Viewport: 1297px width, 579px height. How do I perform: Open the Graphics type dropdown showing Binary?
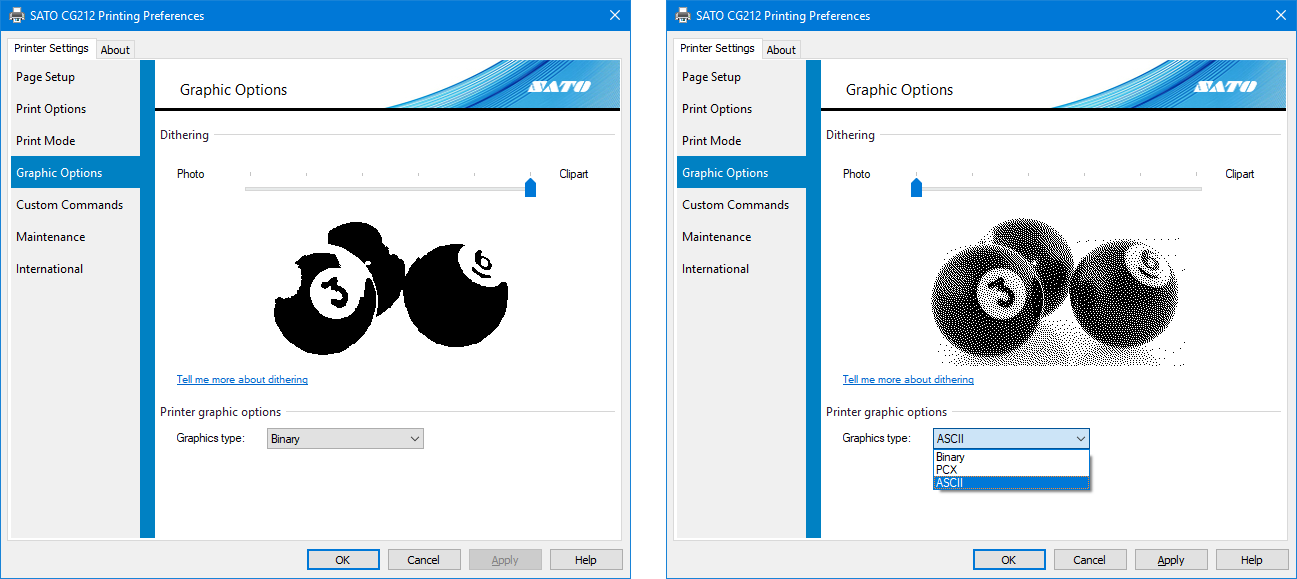[x=346, y=438]
